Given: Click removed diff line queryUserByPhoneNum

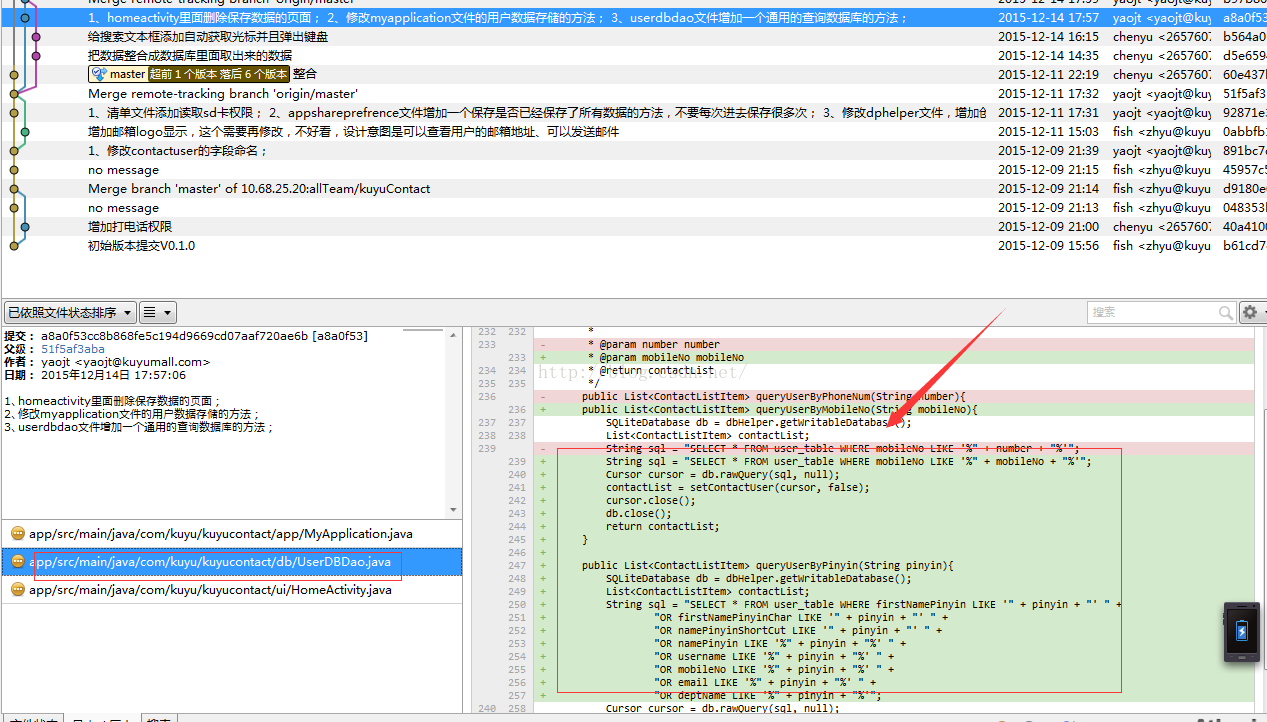Looking at the screenshot, I should [773, 396].
